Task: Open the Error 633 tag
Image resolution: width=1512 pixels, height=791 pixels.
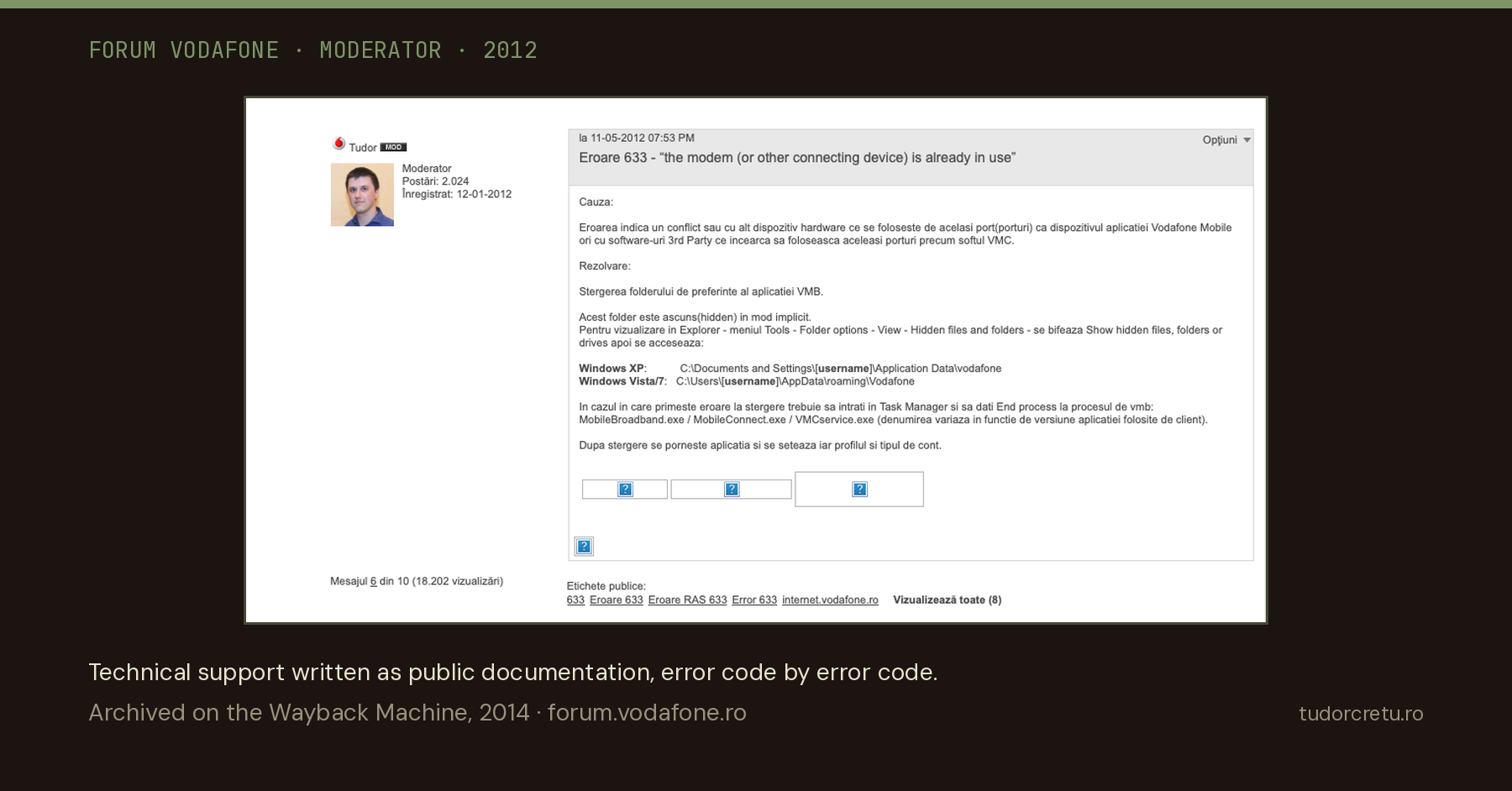Action: pyautogui.click(x=754, y=600)
